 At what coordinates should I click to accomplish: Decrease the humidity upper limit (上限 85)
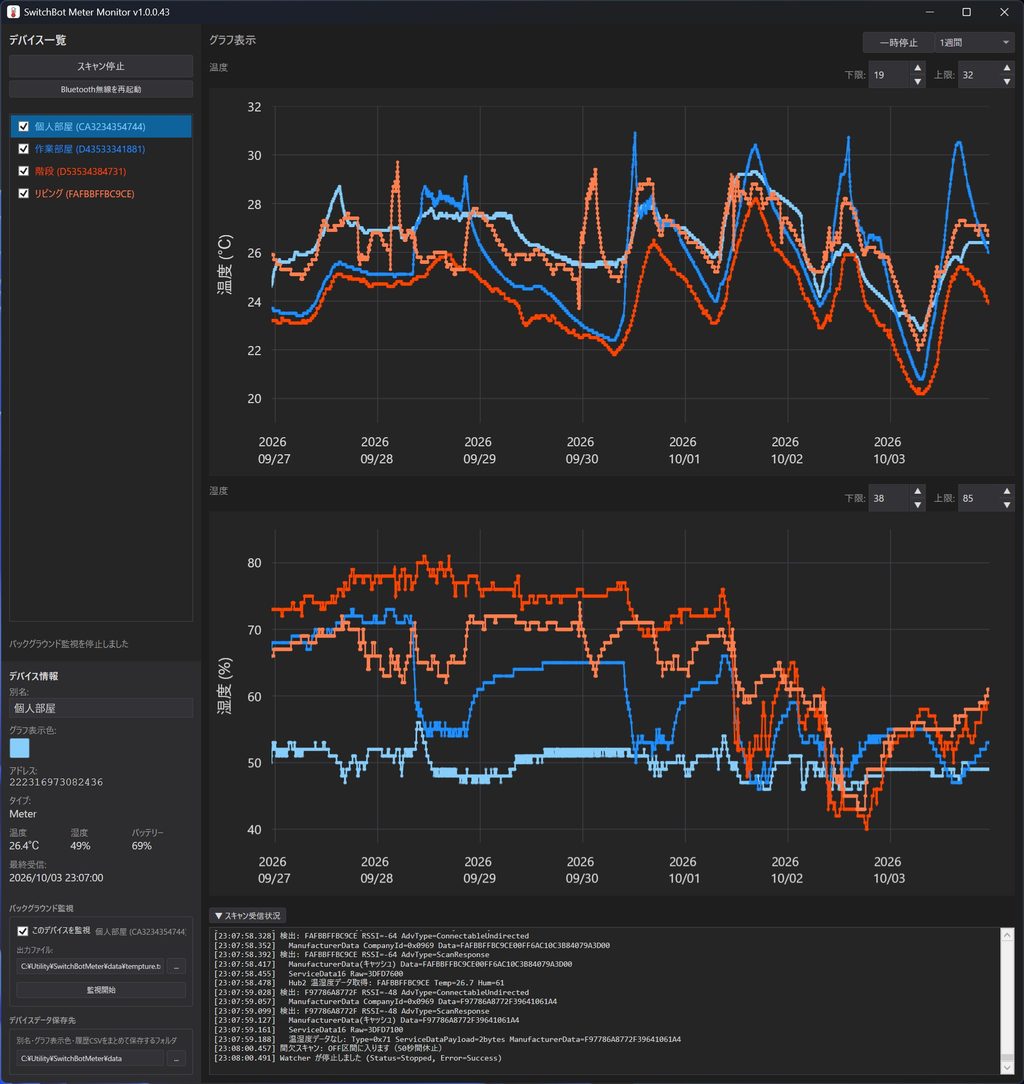tap(1007, 505)
